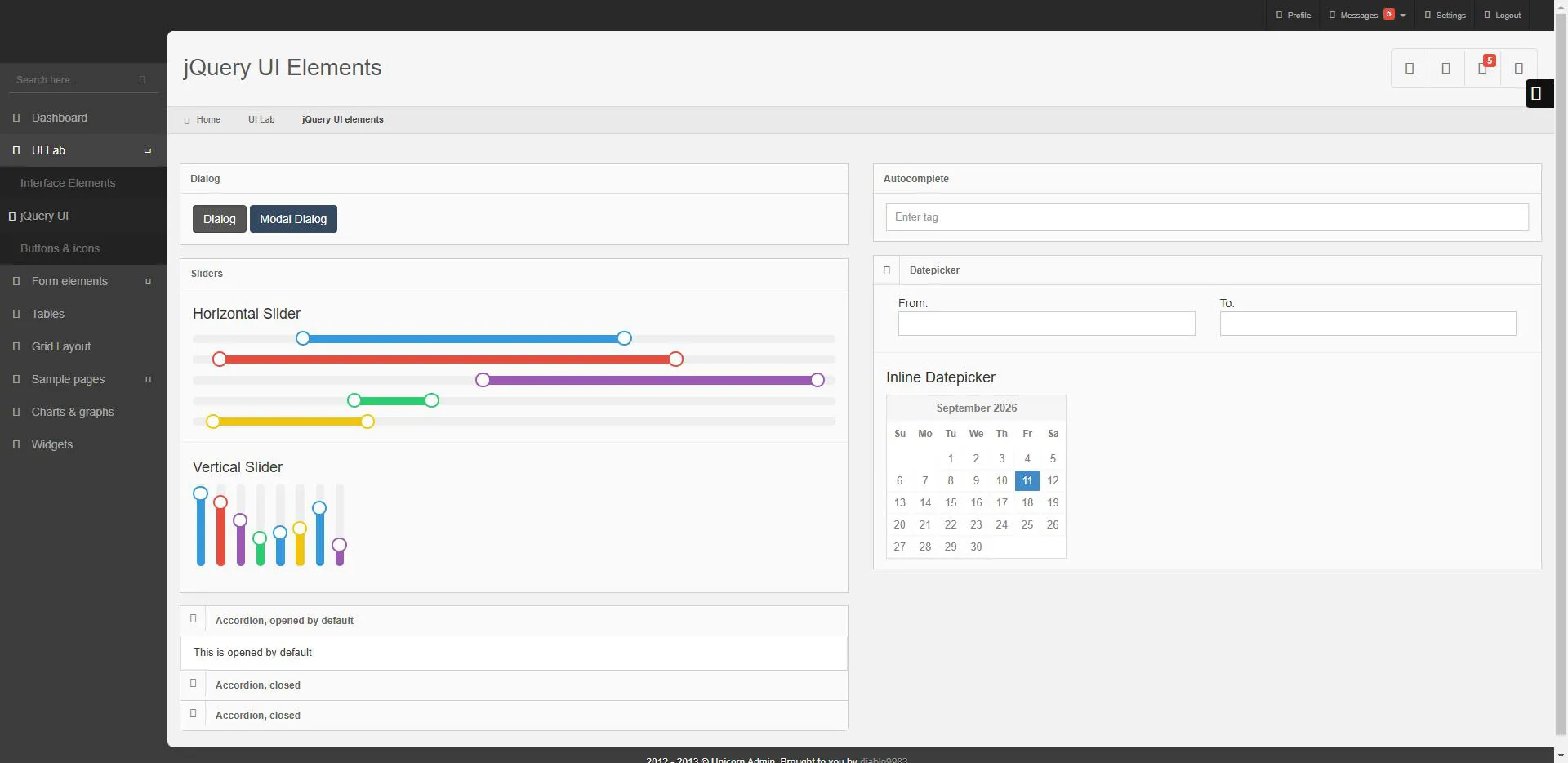Open the Messages dropdown in top bar
1568x763 pixels.
coord(1367,15)
